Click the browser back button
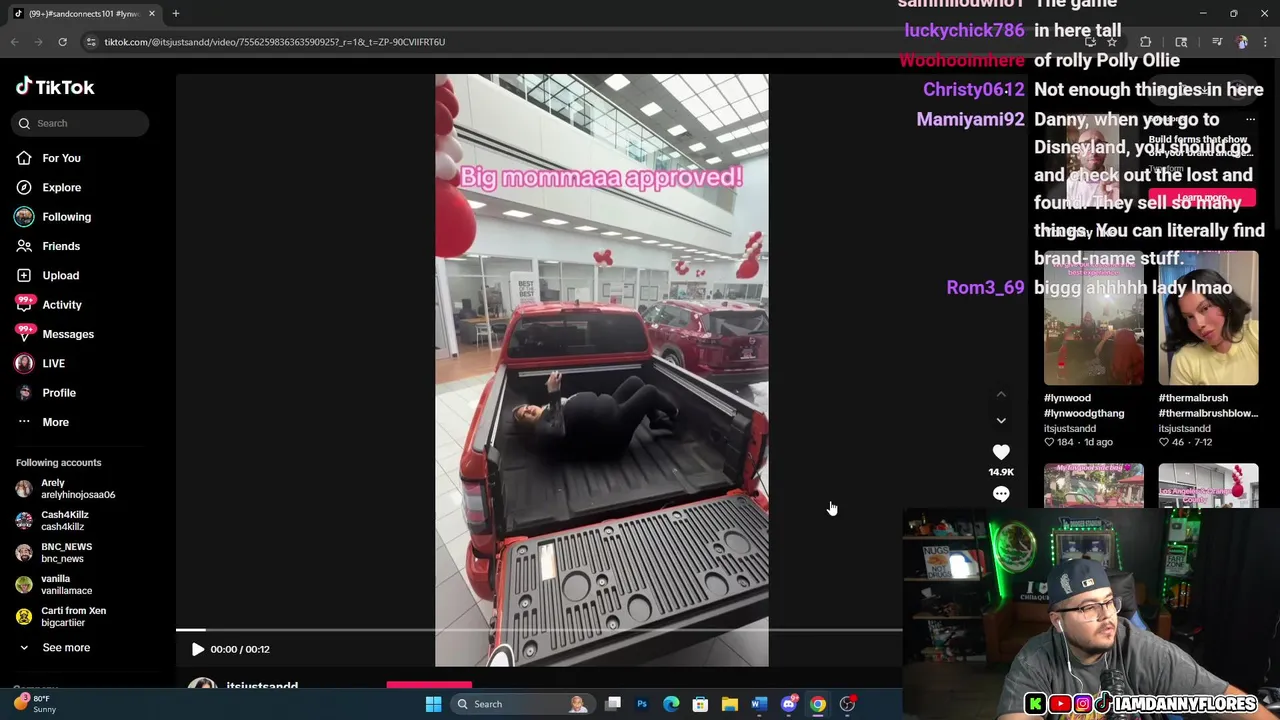 [14, 42]
